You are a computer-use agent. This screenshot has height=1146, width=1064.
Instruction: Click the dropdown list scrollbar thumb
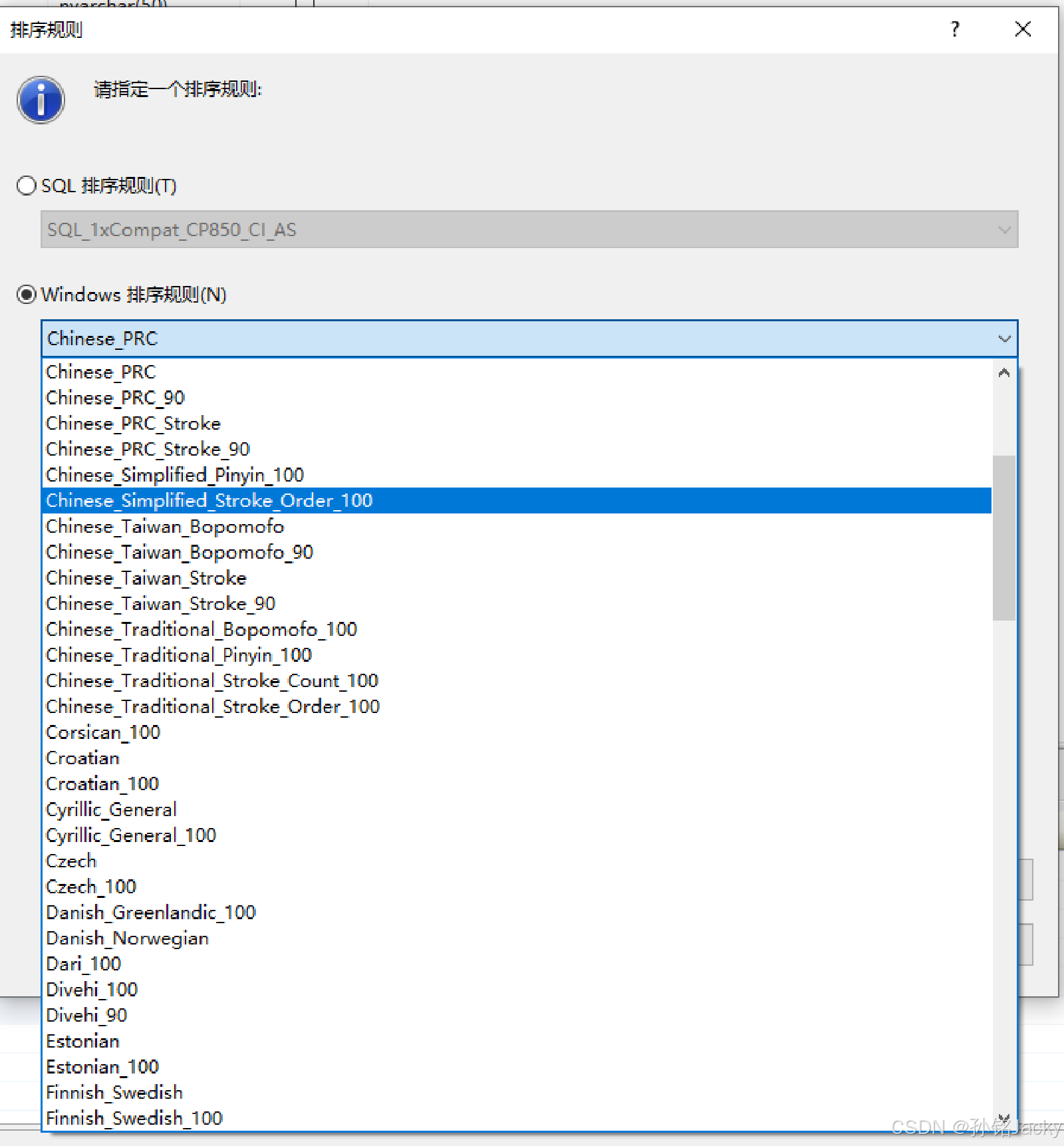(x=1003, y=537)
